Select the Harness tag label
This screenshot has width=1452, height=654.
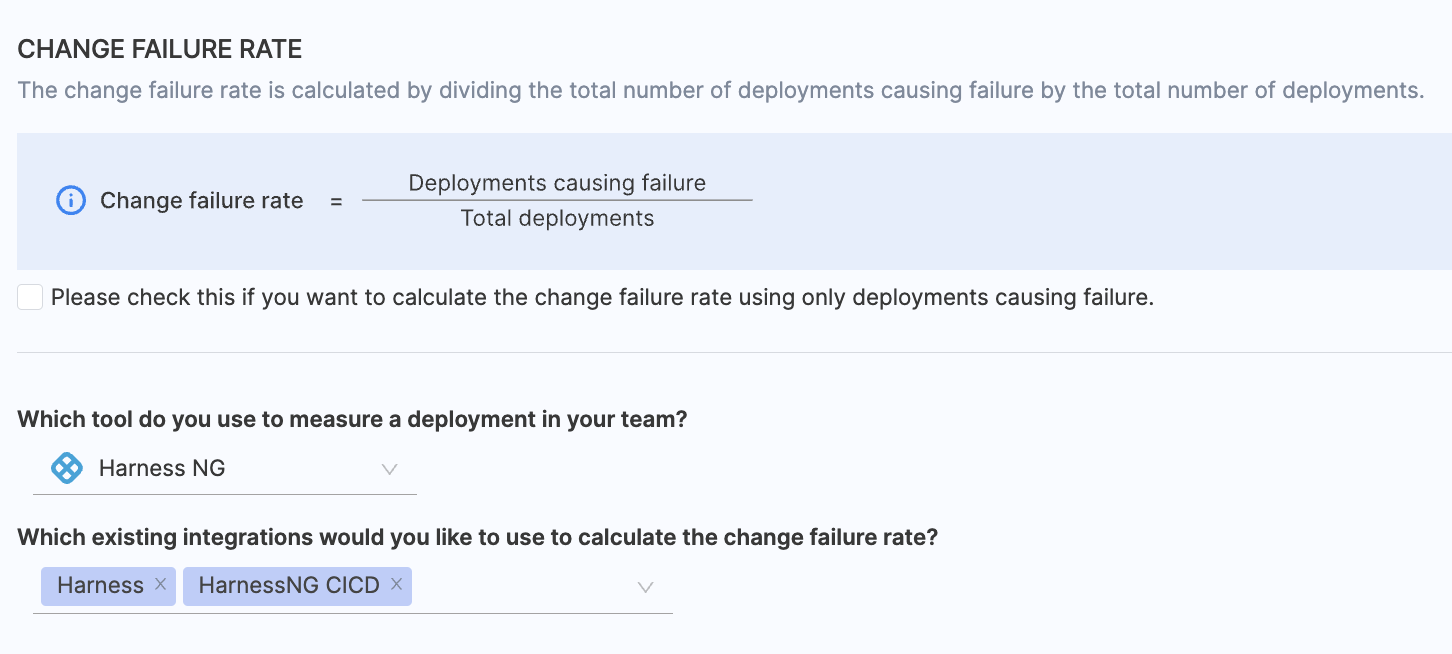100,586
